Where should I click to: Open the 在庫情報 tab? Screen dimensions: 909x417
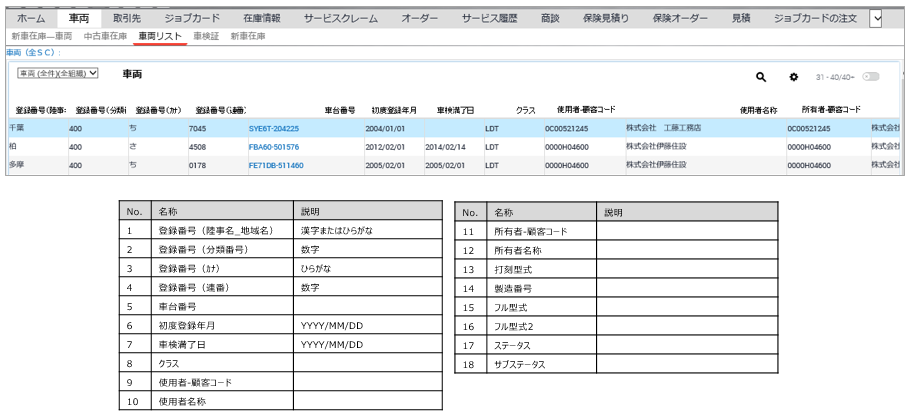(x=262, y=18)
